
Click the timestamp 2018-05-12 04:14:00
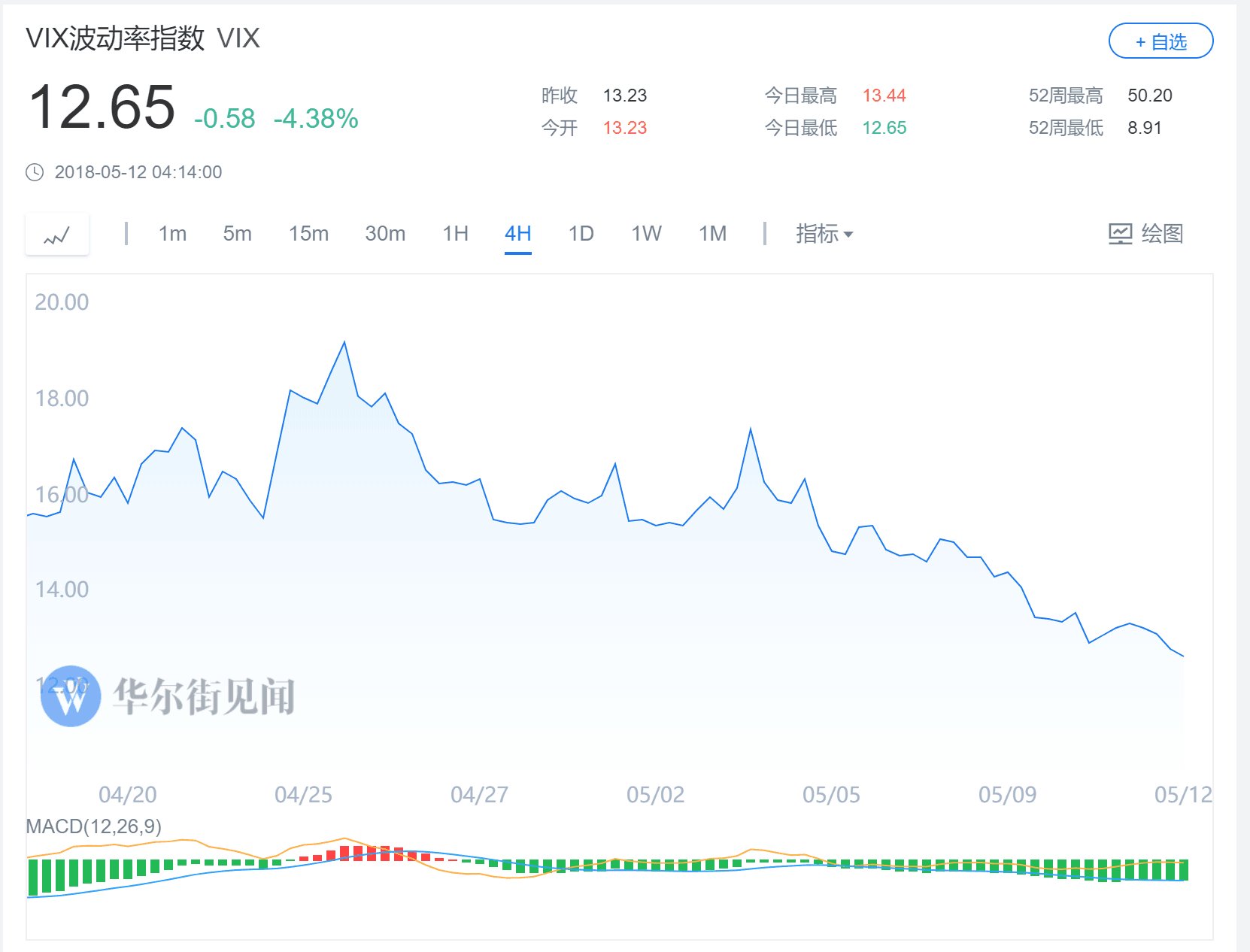point(138,172)
